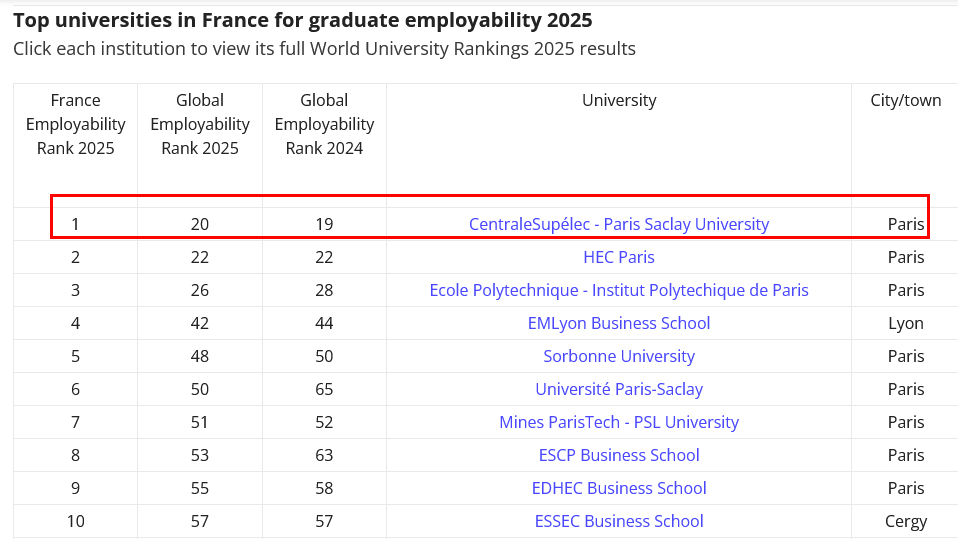Image resolution: width=958 pixels, height=539 pixels.
Task: Click the Lyon city cell
Action: [905, 323]
